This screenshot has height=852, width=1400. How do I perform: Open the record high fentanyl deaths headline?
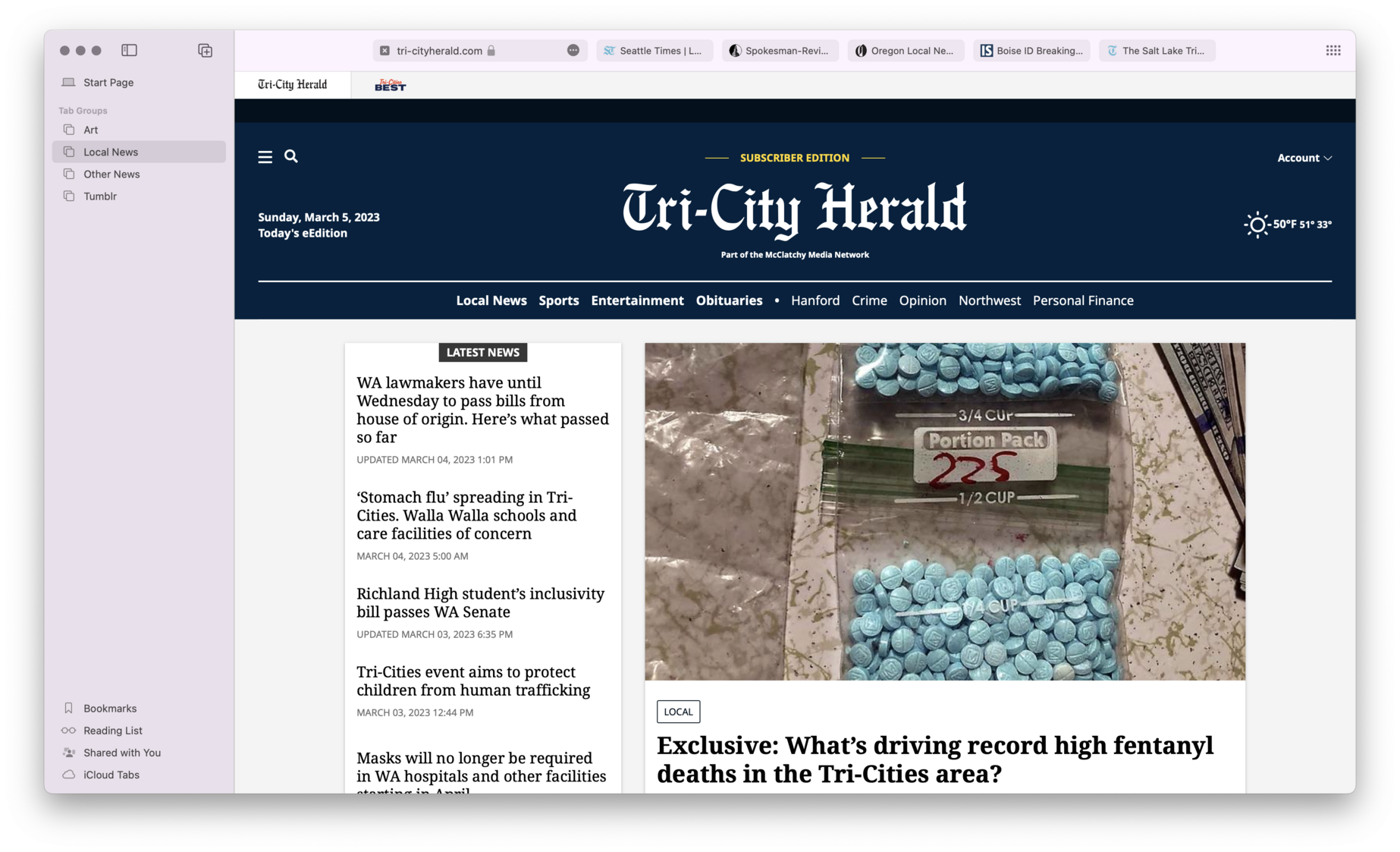tap(935, 759)
